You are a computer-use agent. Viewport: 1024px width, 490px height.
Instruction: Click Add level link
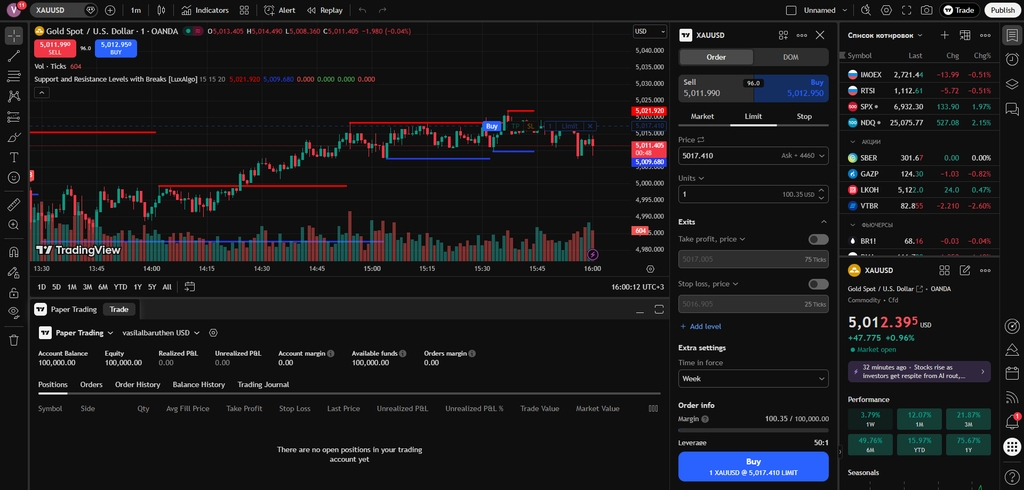pos(701,326)
